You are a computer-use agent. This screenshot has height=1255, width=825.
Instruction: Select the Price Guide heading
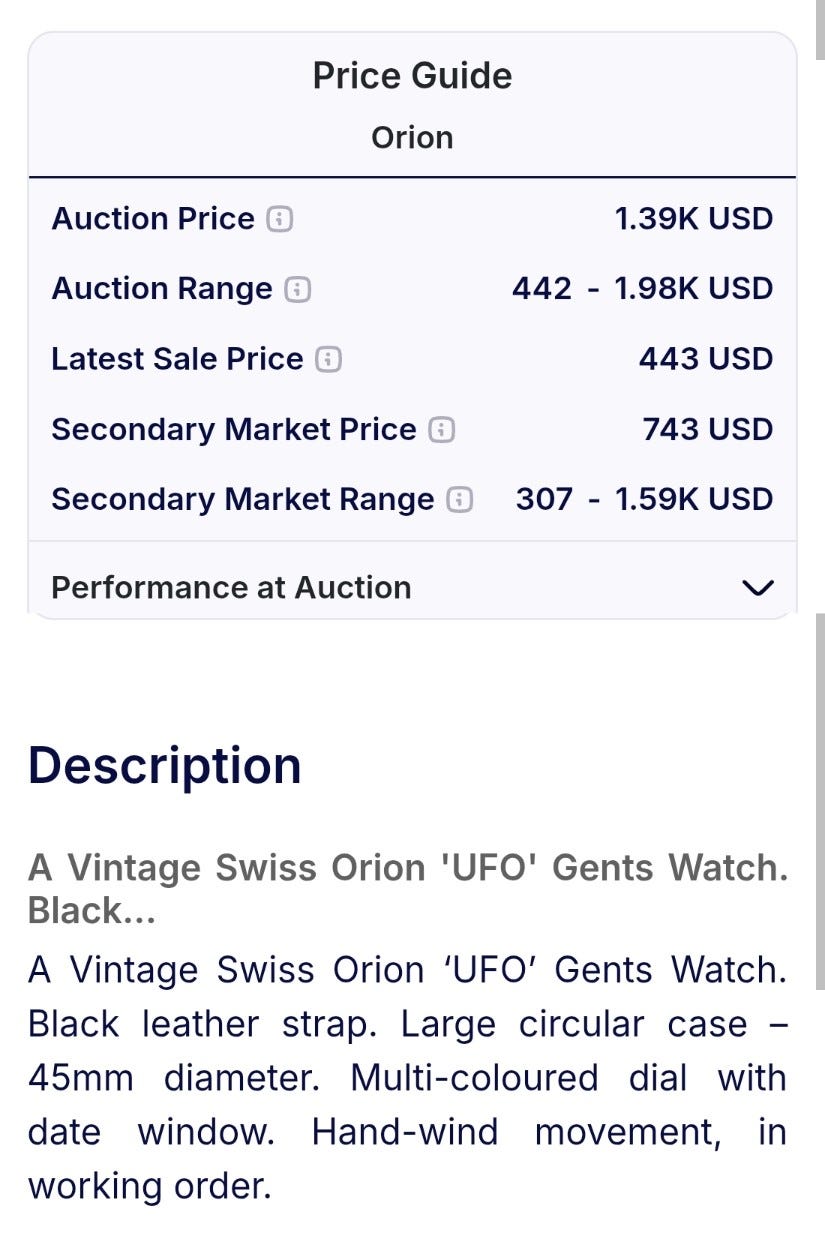click(412, 76)
